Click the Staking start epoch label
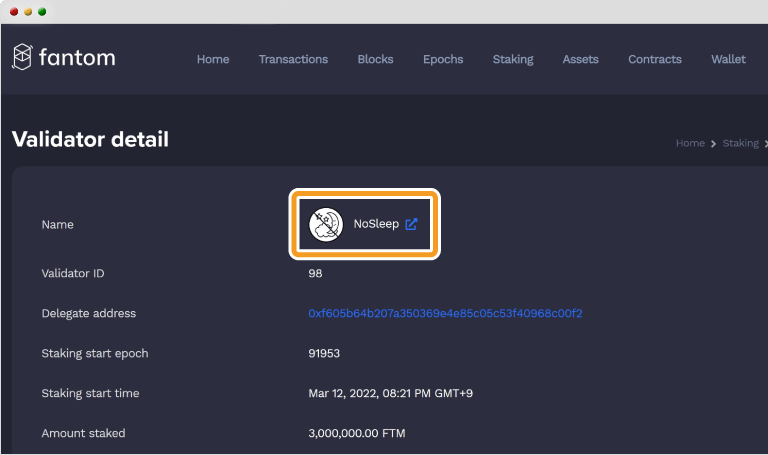This screenshot has width=768, height=455. tap(95, 354)
